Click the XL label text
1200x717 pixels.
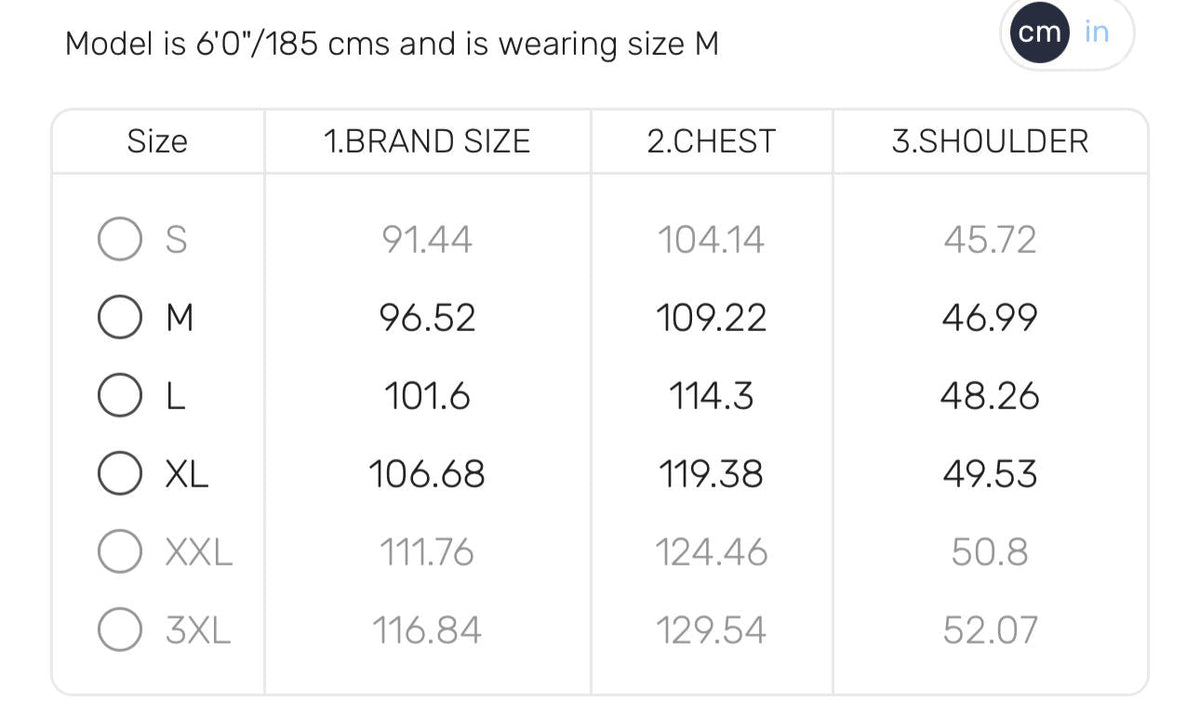187,473
